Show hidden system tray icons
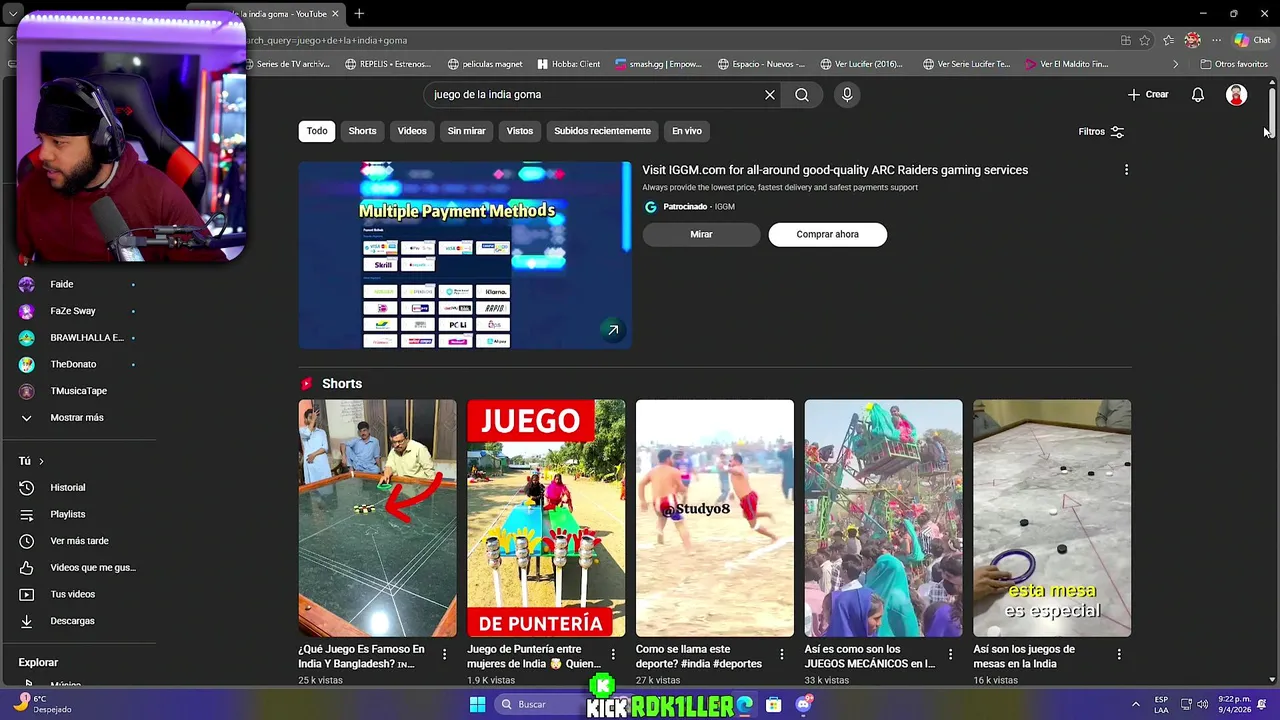 (x=1135, y=704)
